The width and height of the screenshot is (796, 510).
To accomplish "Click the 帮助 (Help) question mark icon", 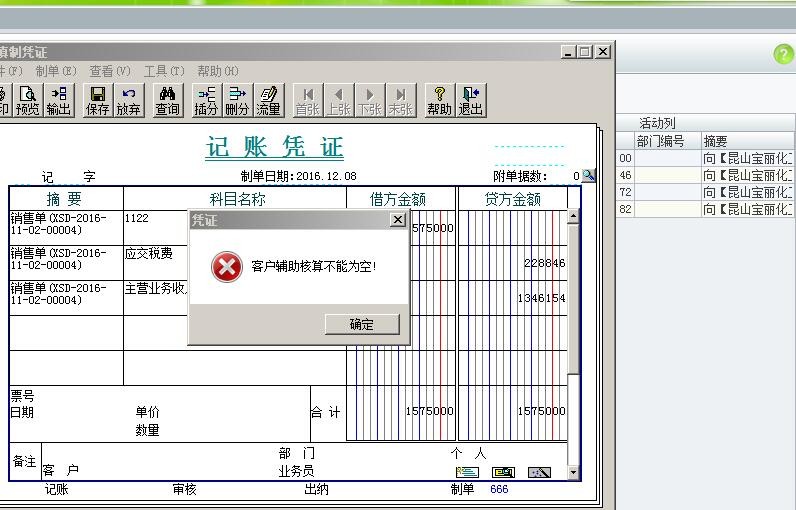I will click(x=439, y=100).
